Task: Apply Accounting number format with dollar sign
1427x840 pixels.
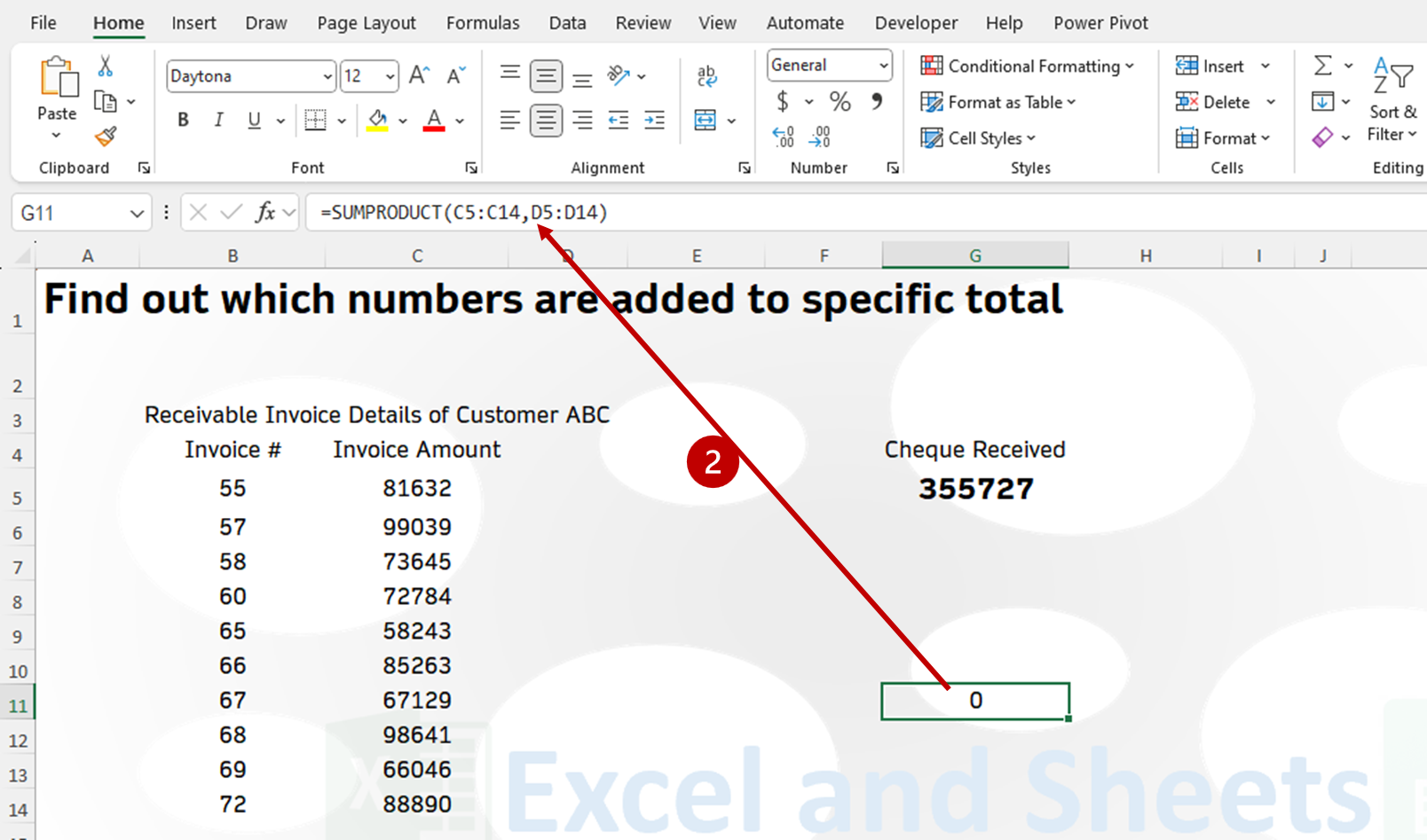Action: tap(784, 101)
